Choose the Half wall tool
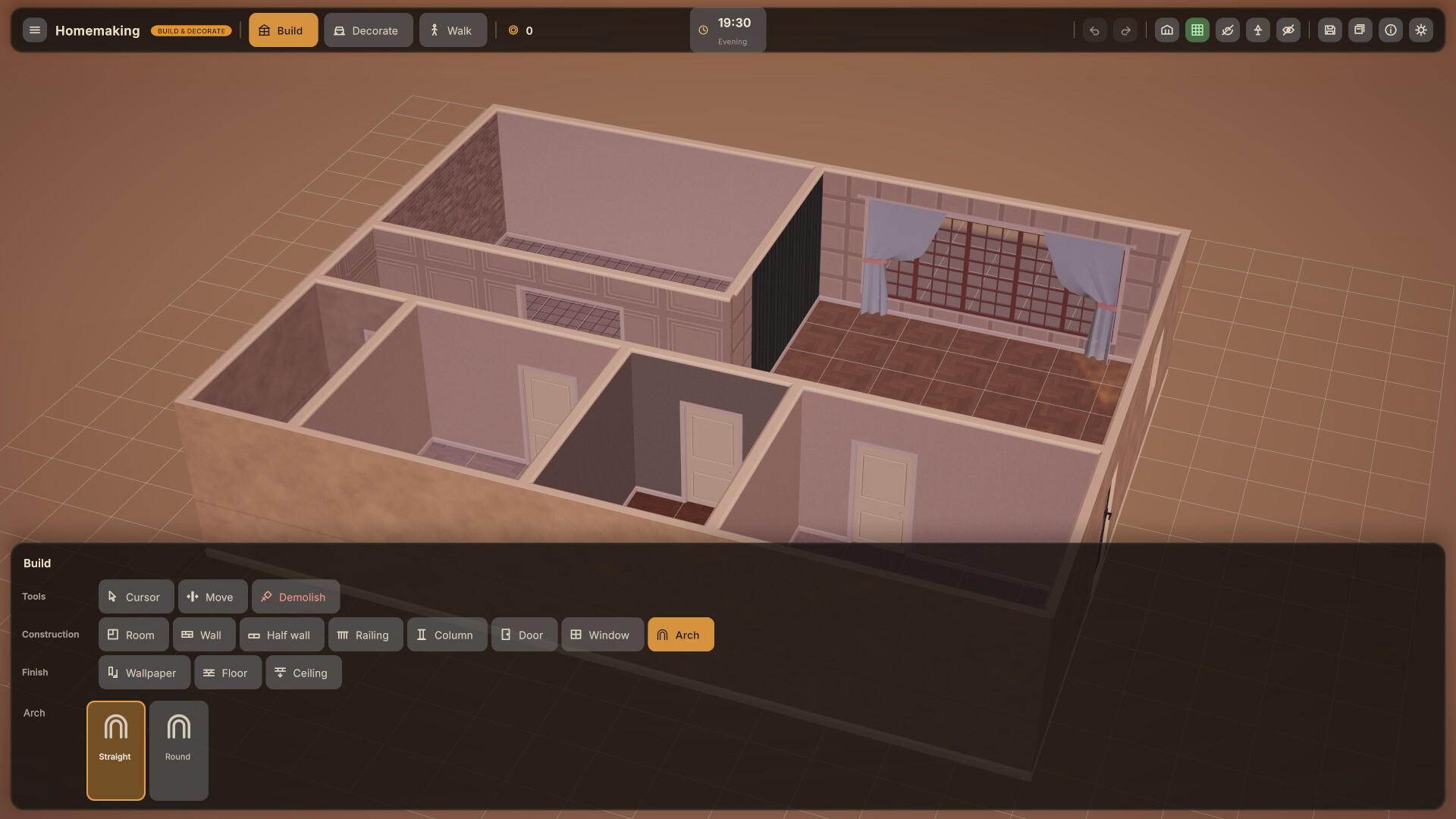 click(x=281, y=635)
